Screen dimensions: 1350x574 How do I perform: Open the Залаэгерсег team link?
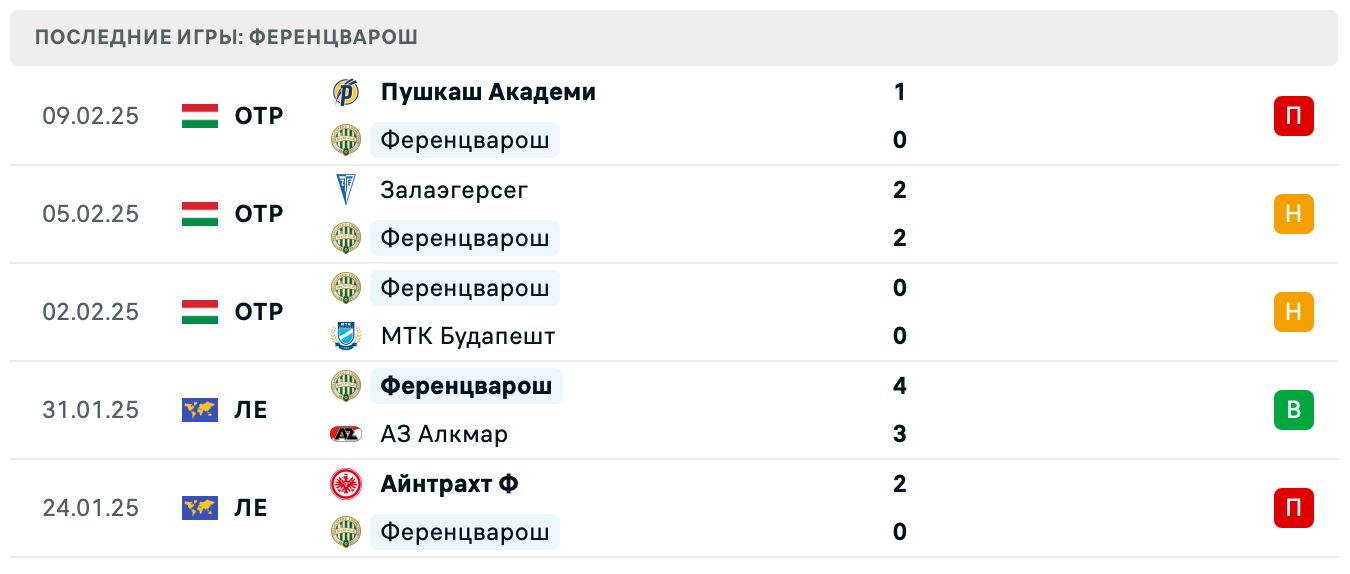tap(454, 189)
